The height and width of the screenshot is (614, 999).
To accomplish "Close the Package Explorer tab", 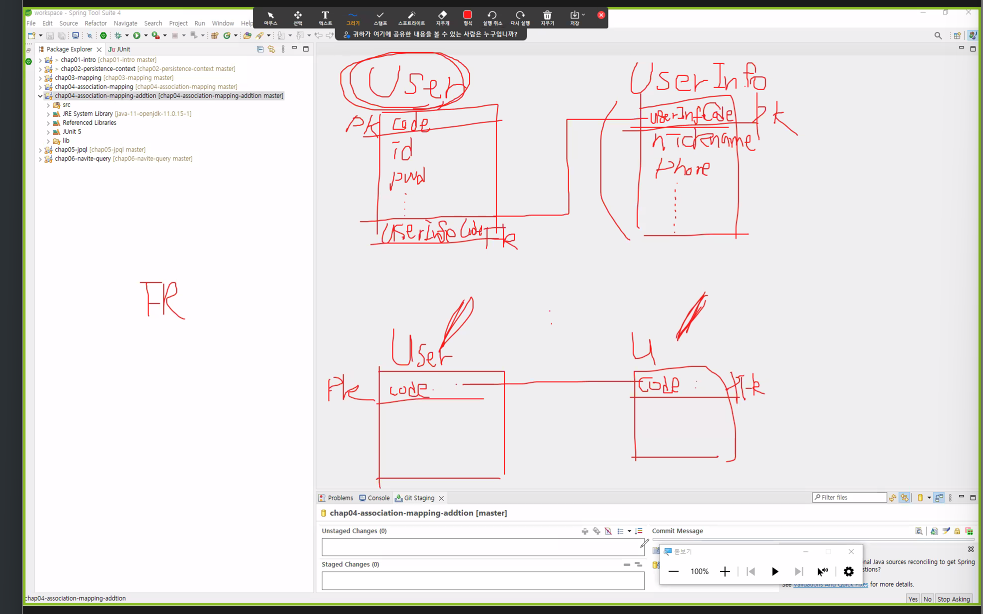I will (x=99, y=50).
